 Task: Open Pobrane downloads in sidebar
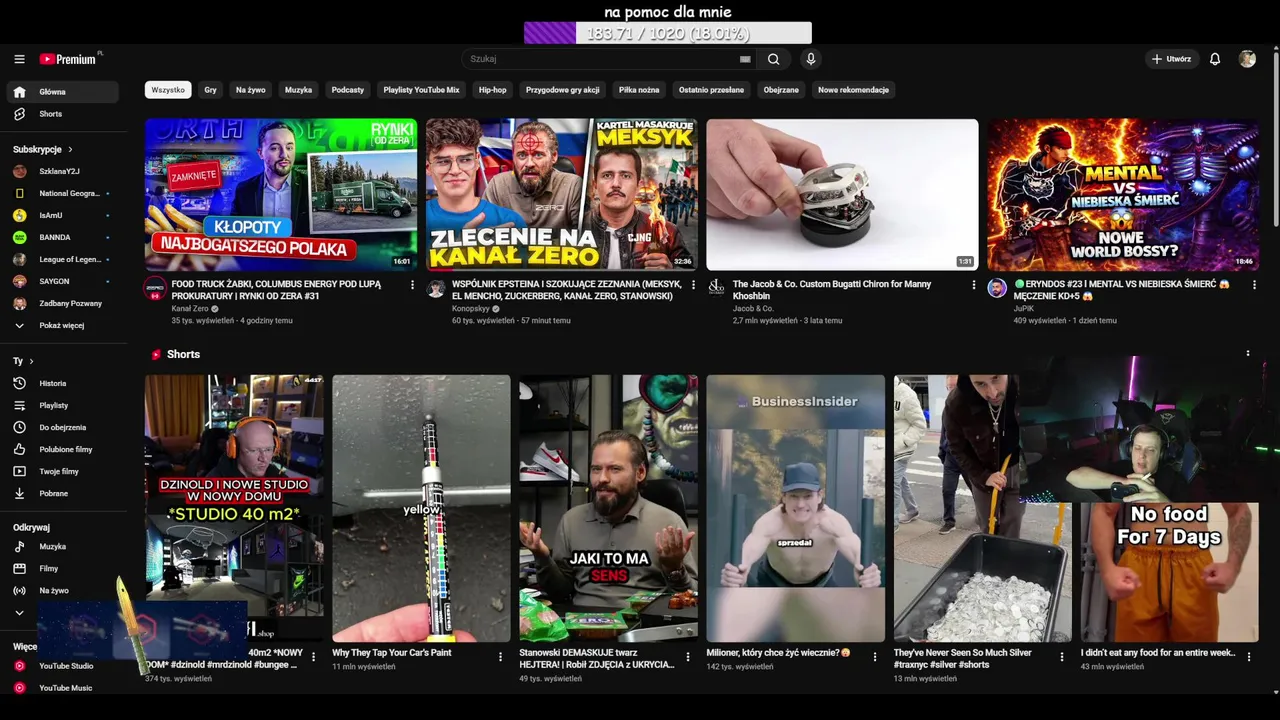pyautogui.click(x=63, y=493)
